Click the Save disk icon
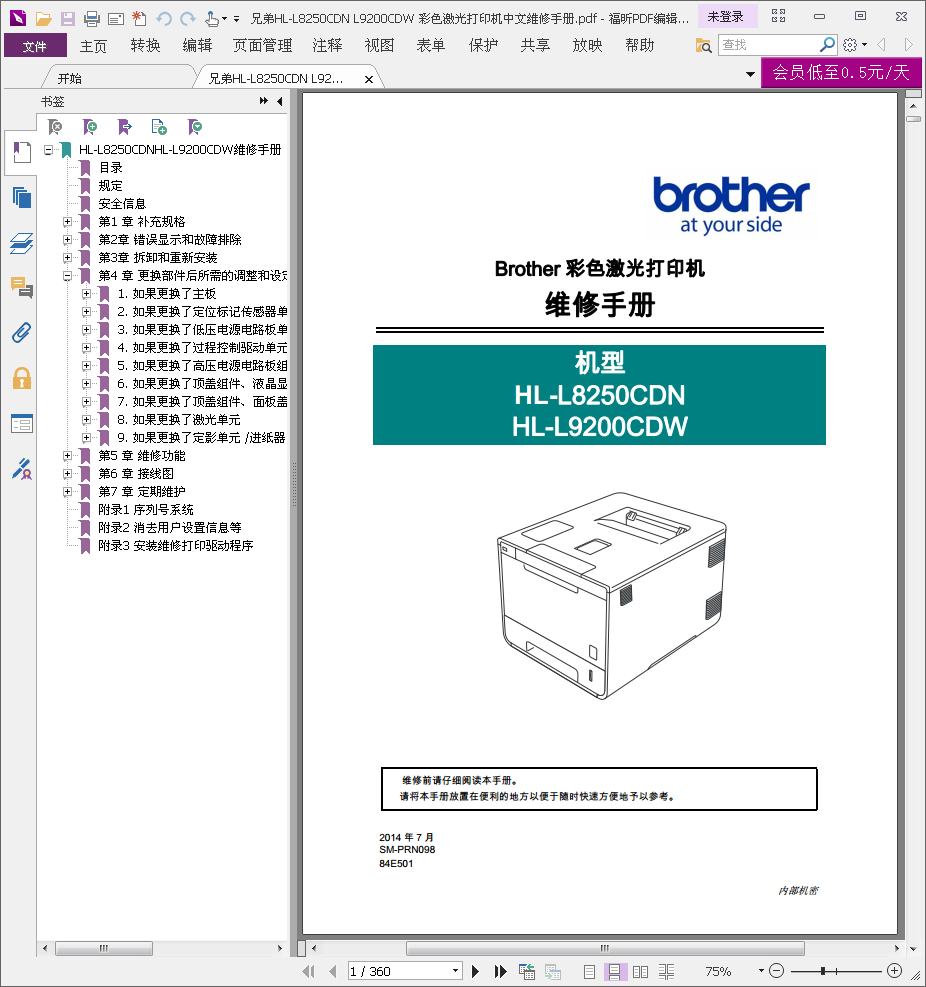 (67, 18)
